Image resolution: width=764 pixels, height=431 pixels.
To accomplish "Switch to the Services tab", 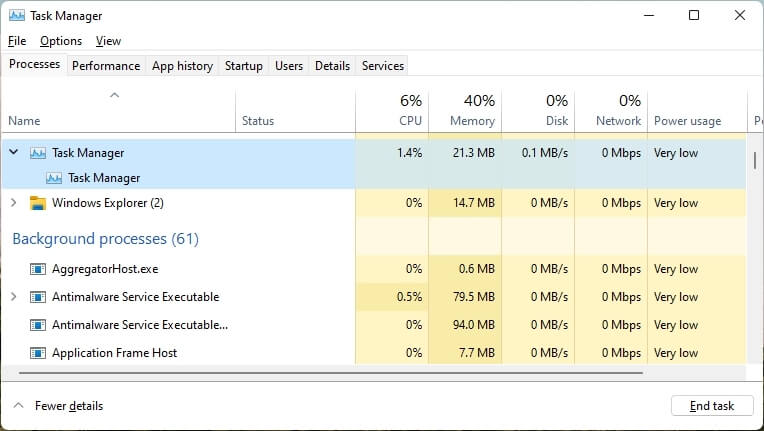I will click(382, 66).
